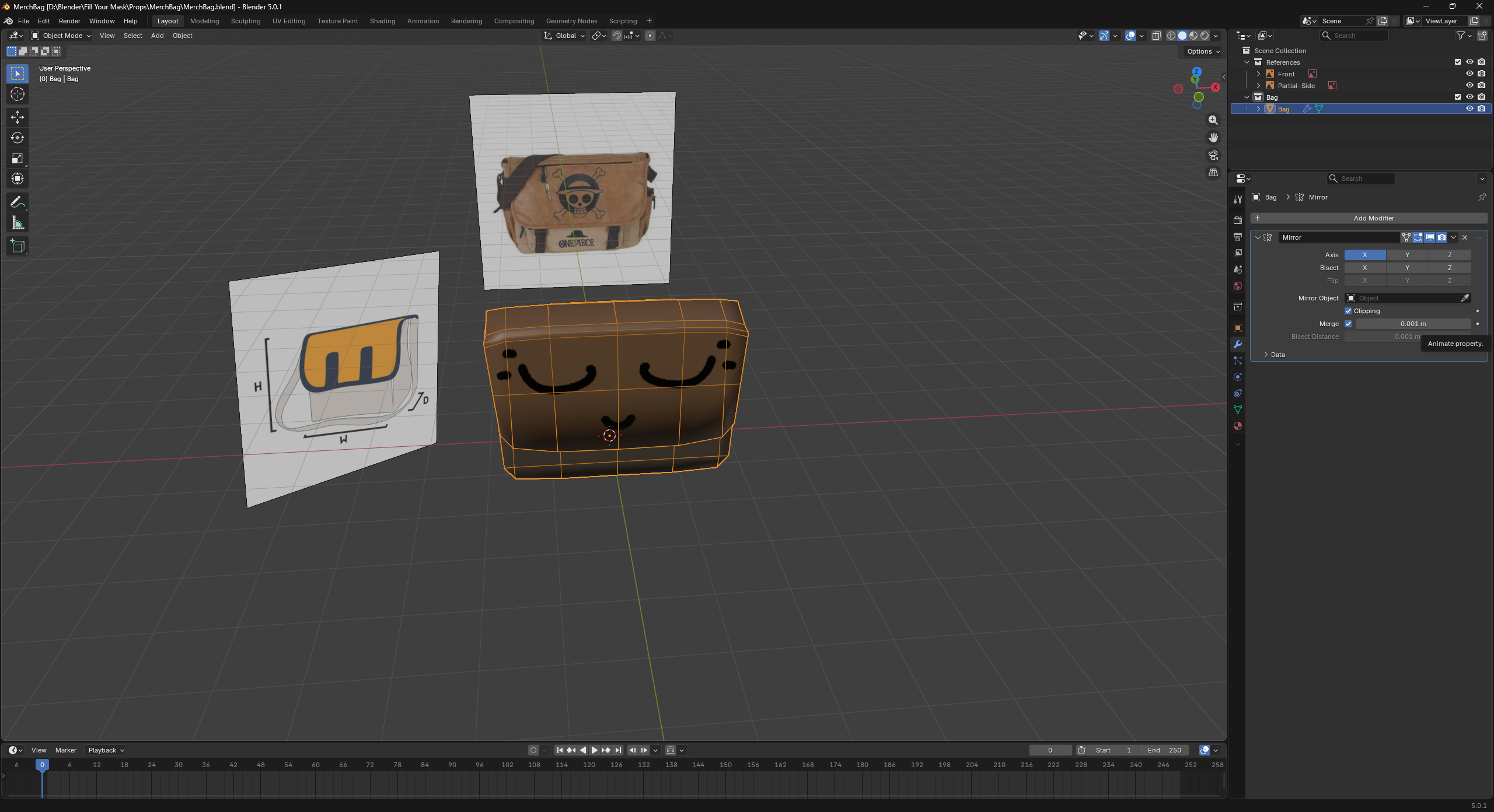Click the current frame number field
The height and width of the screenshot is (812, 1494).
click(x=1050, y=750)
